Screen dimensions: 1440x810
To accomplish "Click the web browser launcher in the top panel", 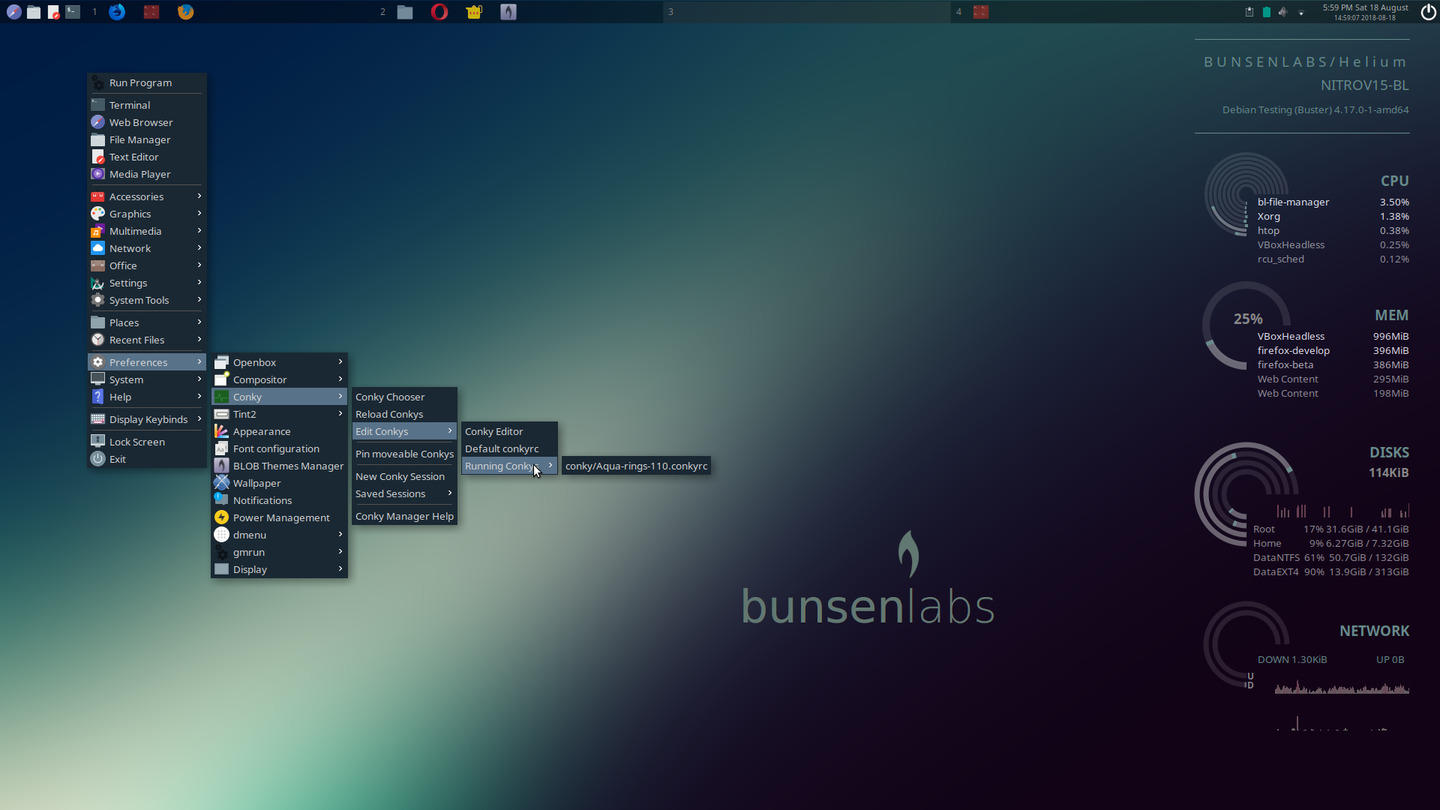I will tap(14, 12).
